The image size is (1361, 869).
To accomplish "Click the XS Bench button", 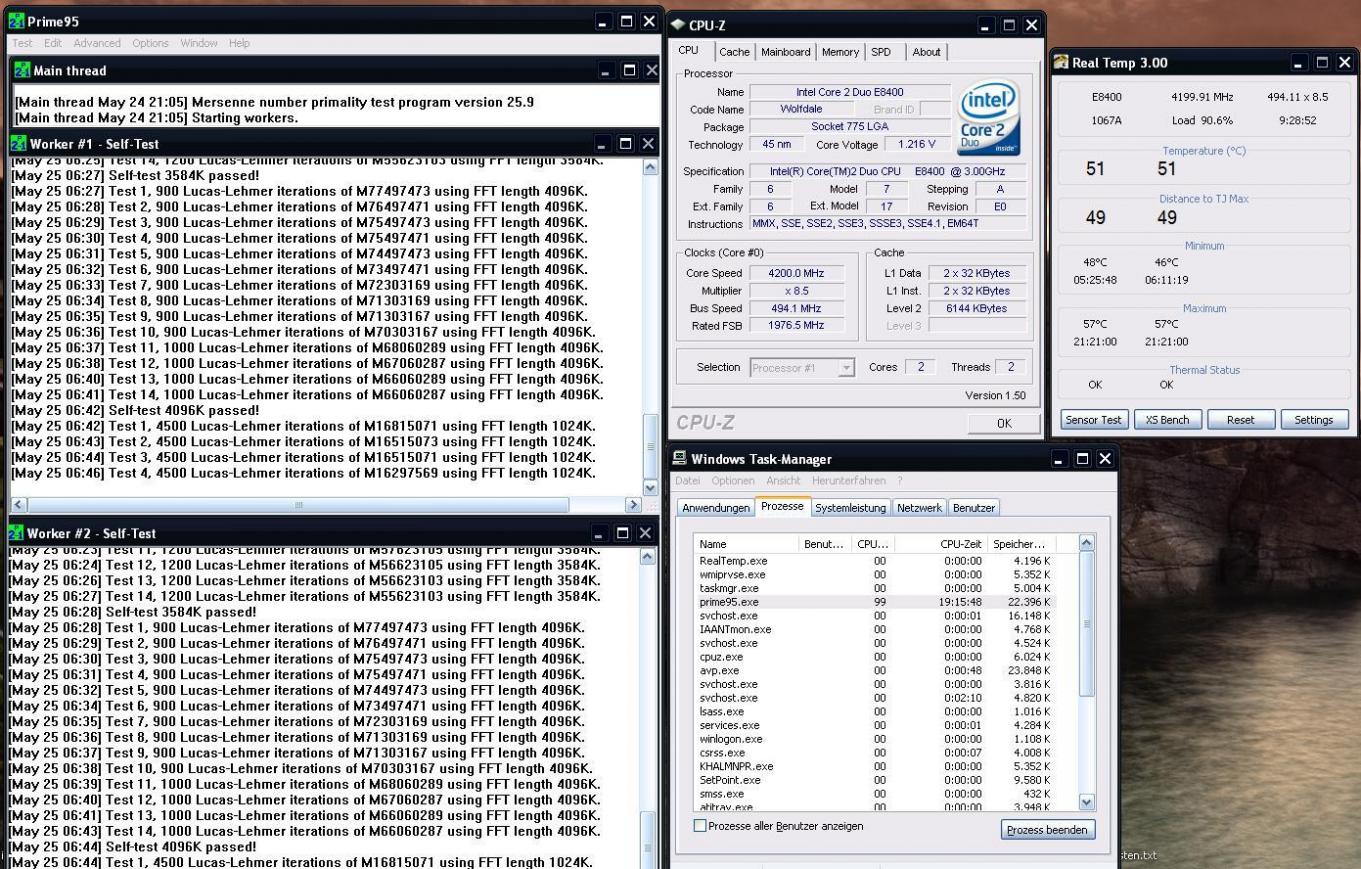I will [1167, 420].
